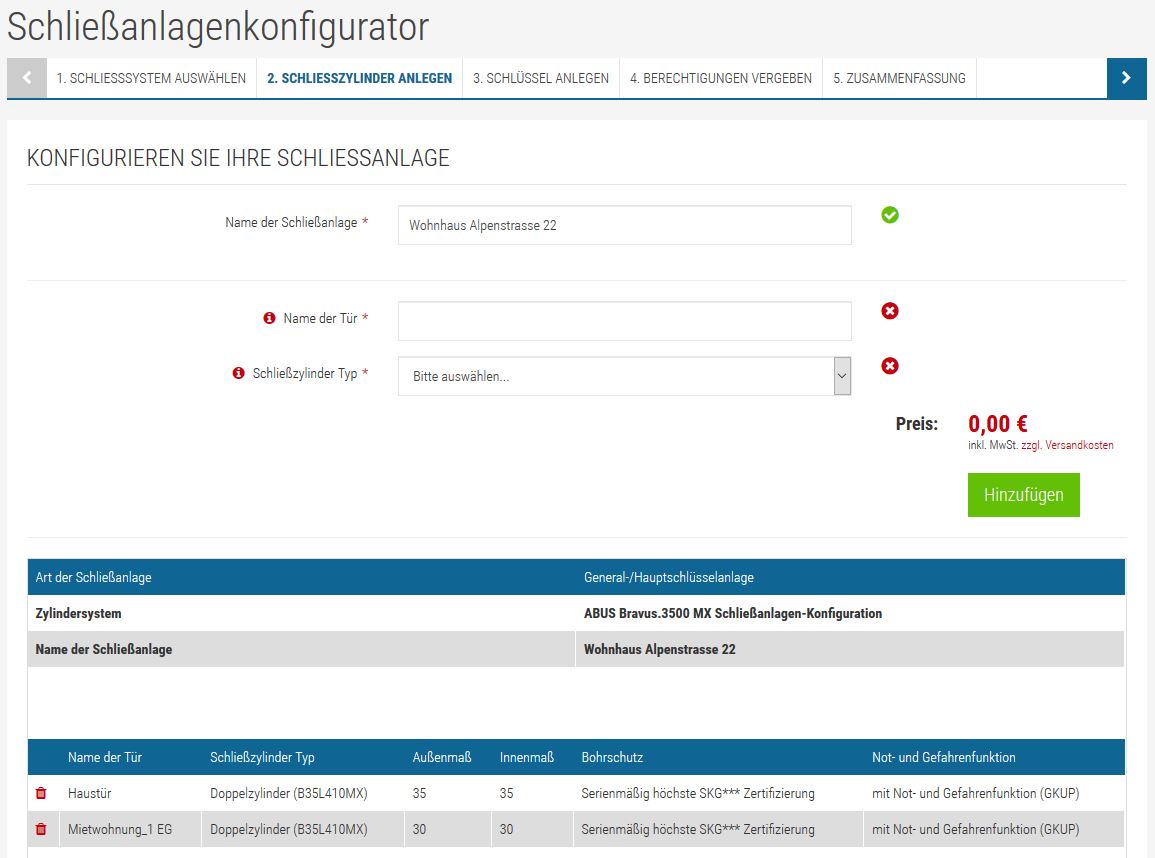This screenshot has height=858, width=1155.
Task: Open '4. Berechtigungen vergeben' step
Action: pyautogui.click(x=720, y=78)
